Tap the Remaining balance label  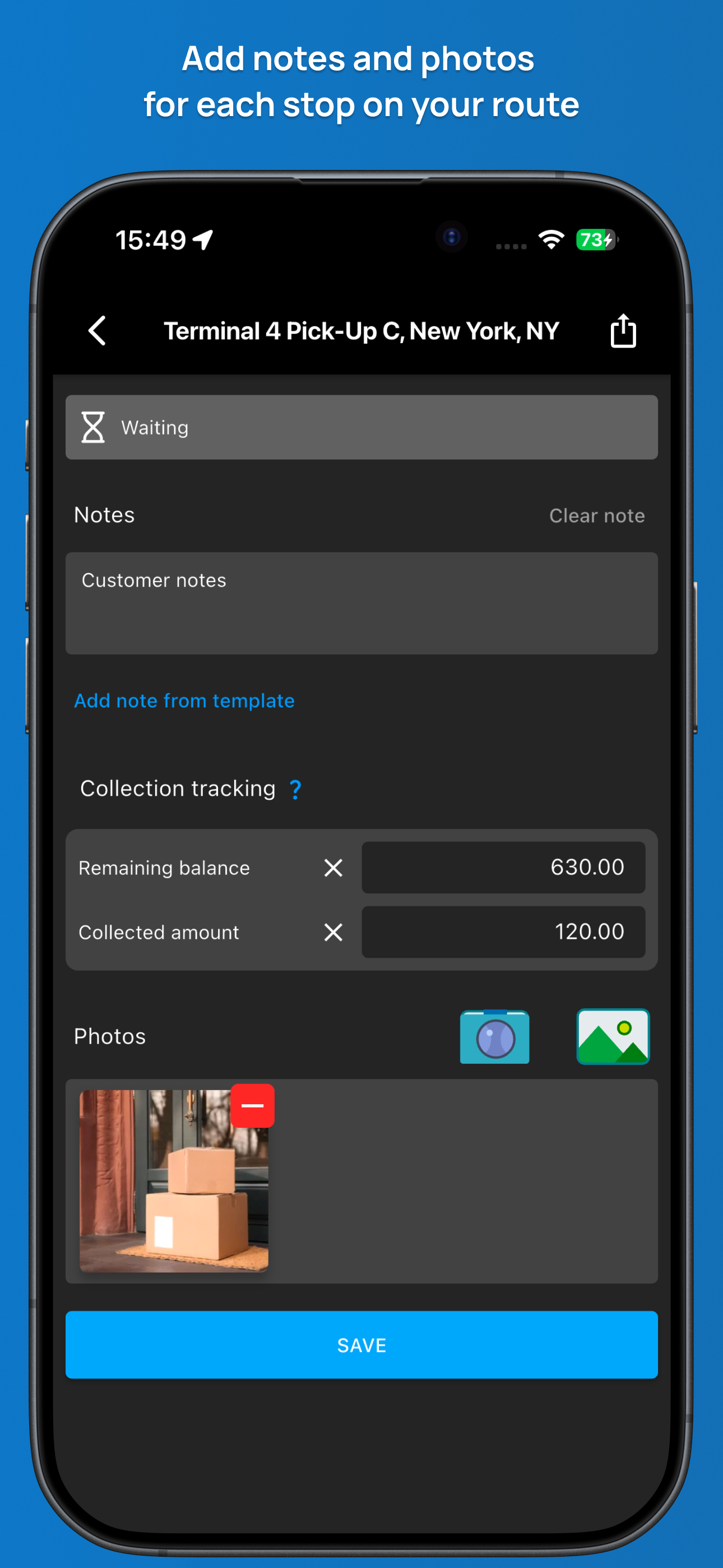[x=164, y=868]
